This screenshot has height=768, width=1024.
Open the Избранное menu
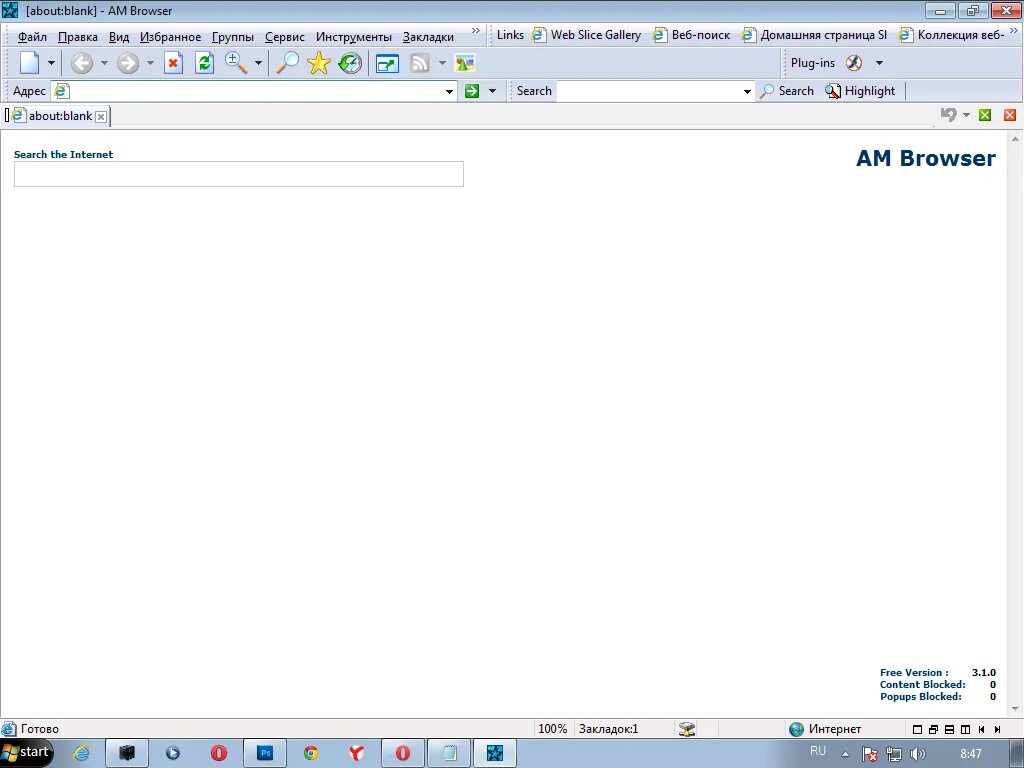170,37
